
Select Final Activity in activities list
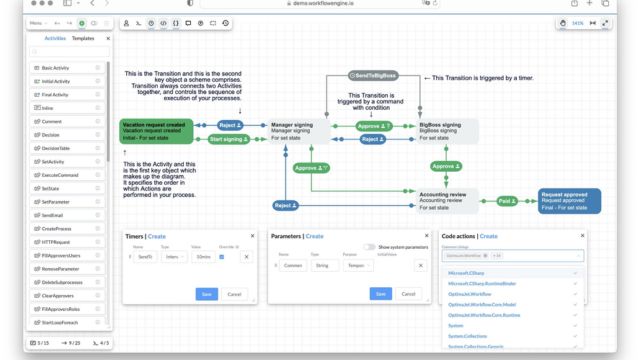[x=67, y=95]
